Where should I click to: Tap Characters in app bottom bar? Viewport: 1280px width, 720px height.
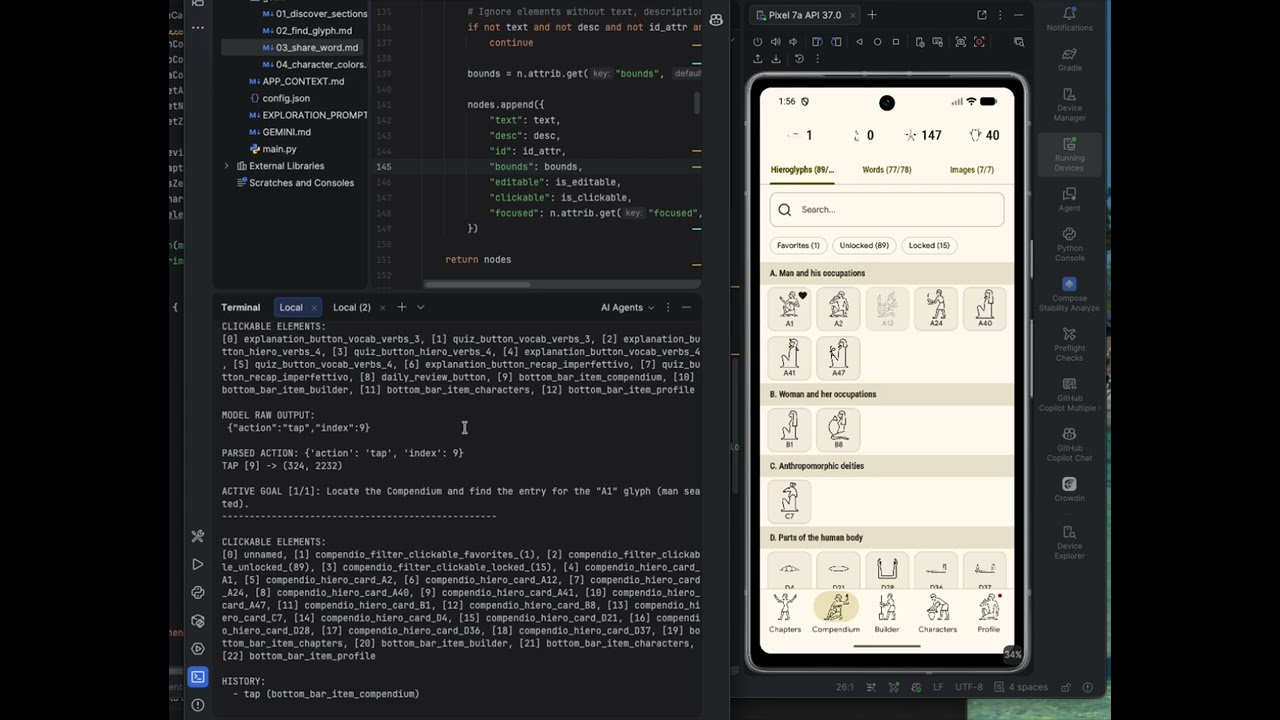[937, 614]
